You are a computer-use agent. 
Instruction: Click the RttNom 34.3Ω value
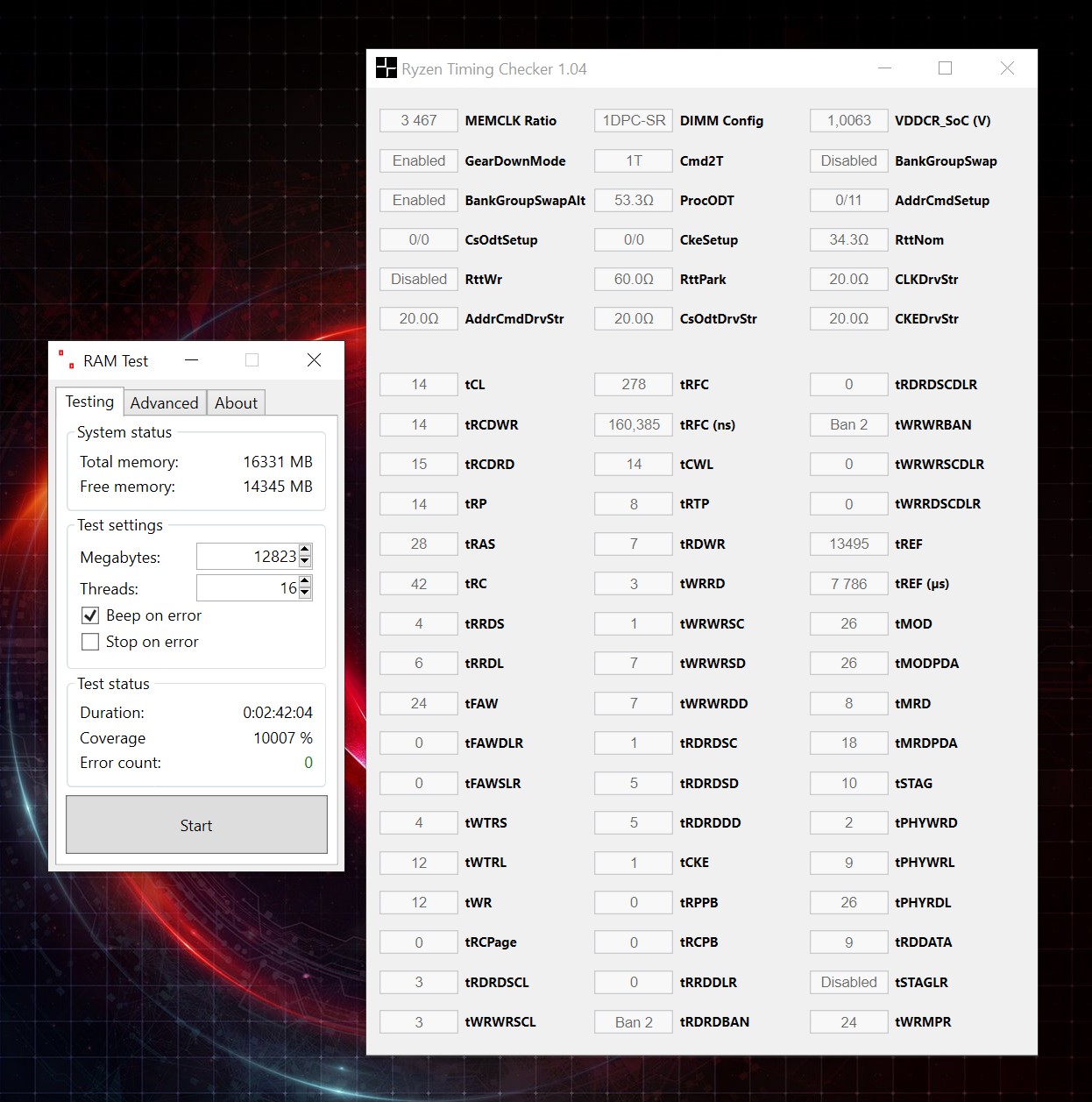tap(849, 239)
